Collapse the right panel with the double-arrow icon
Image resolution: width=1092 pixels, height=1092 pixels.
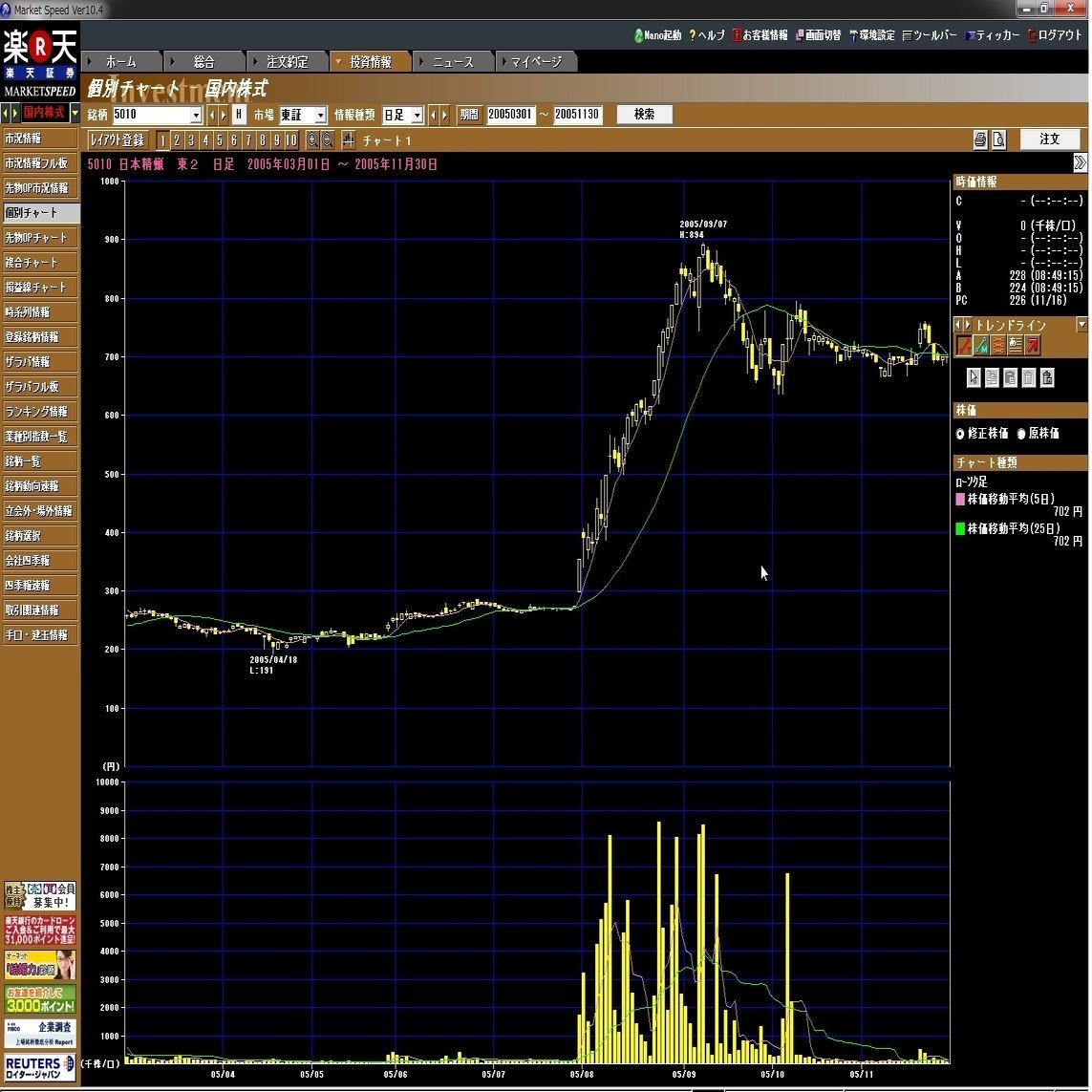[x=1081, y=162]
